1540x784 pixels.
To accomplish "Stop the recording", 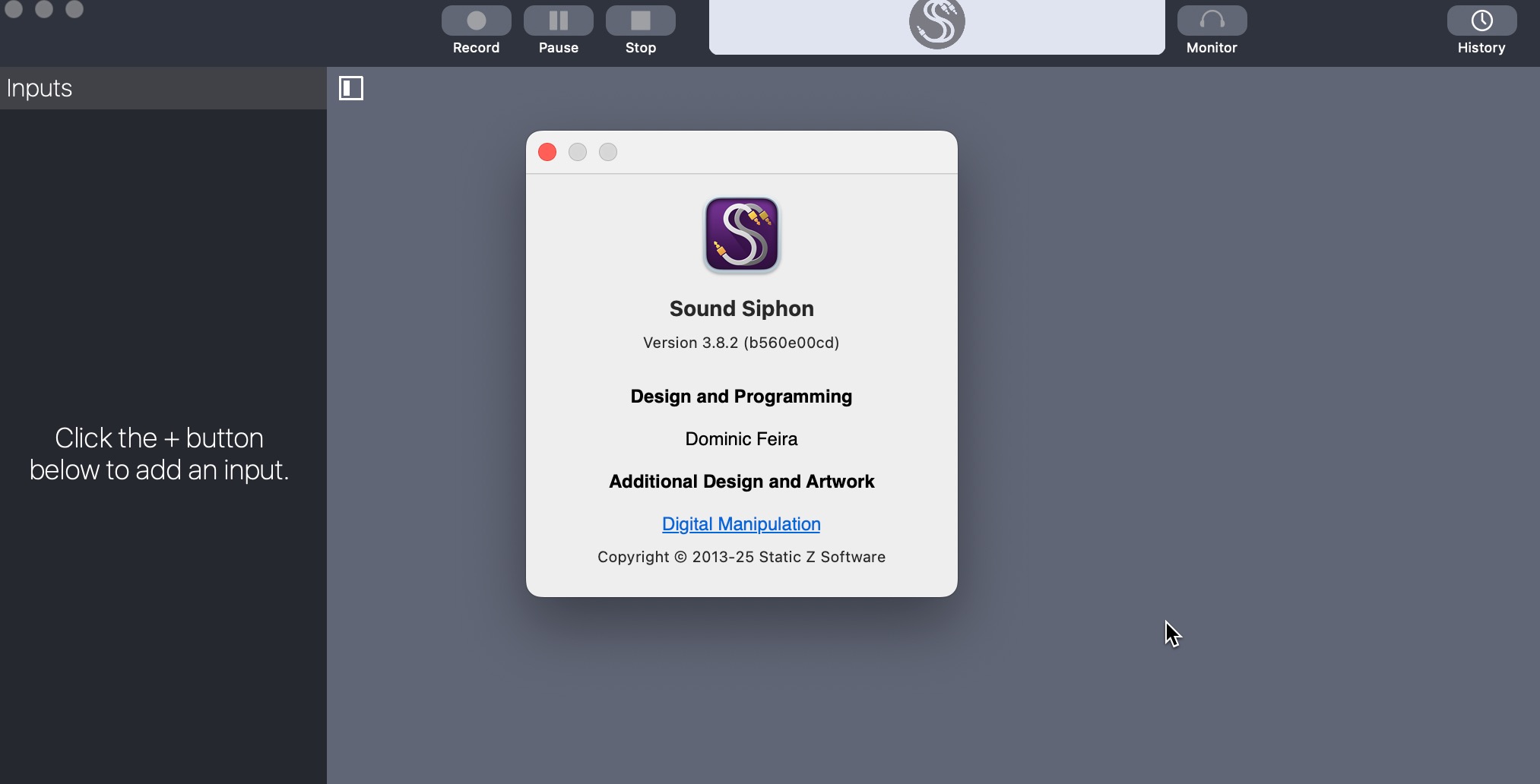I will [x=640, y=21].
